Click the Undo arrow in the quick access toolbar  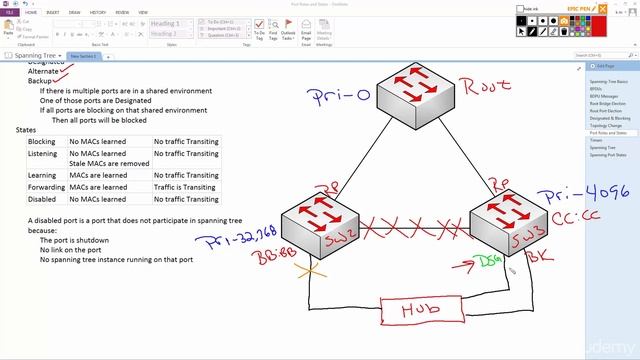(25, 4)
